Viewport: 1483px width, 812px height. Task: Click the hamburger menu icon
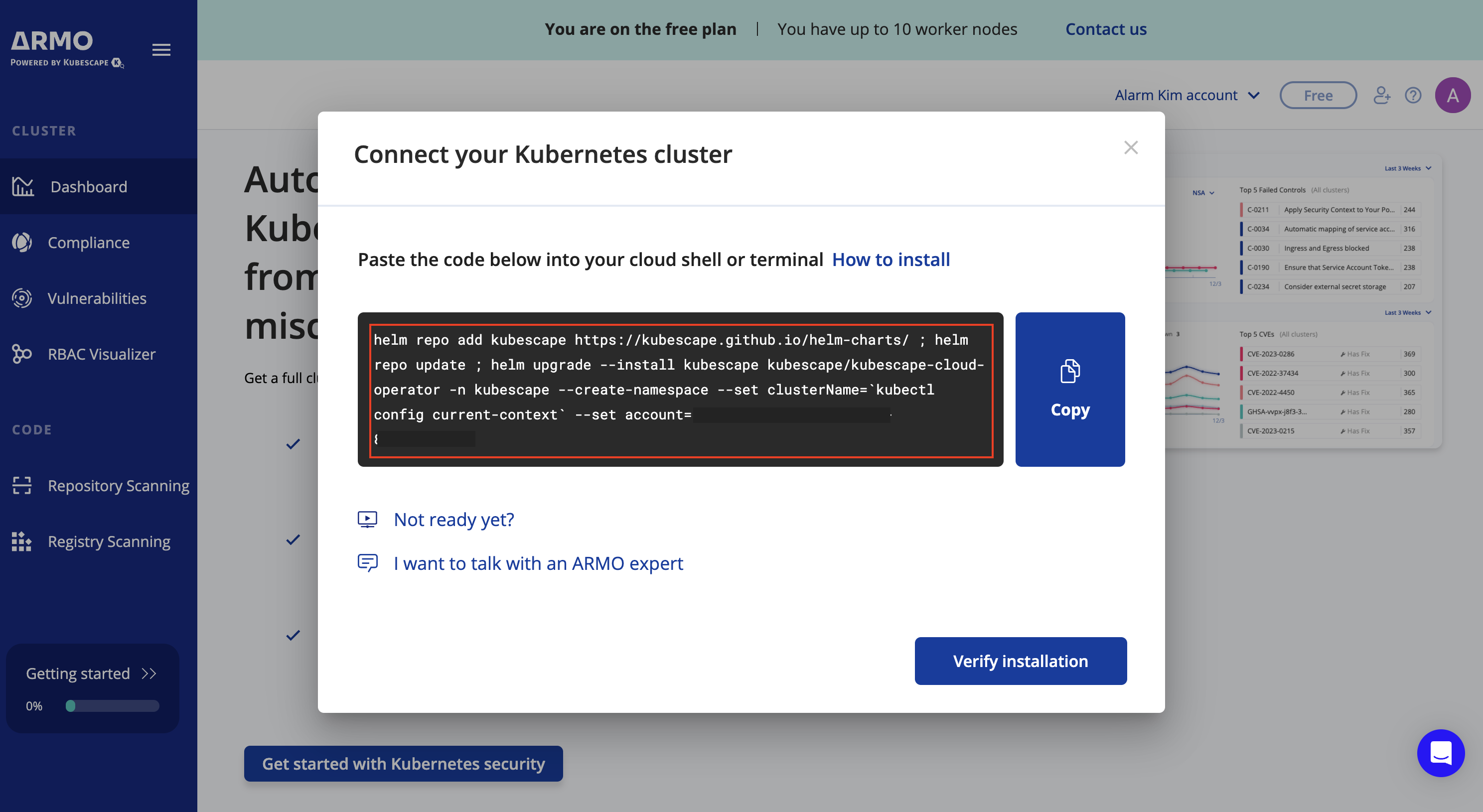pos(161,50)
